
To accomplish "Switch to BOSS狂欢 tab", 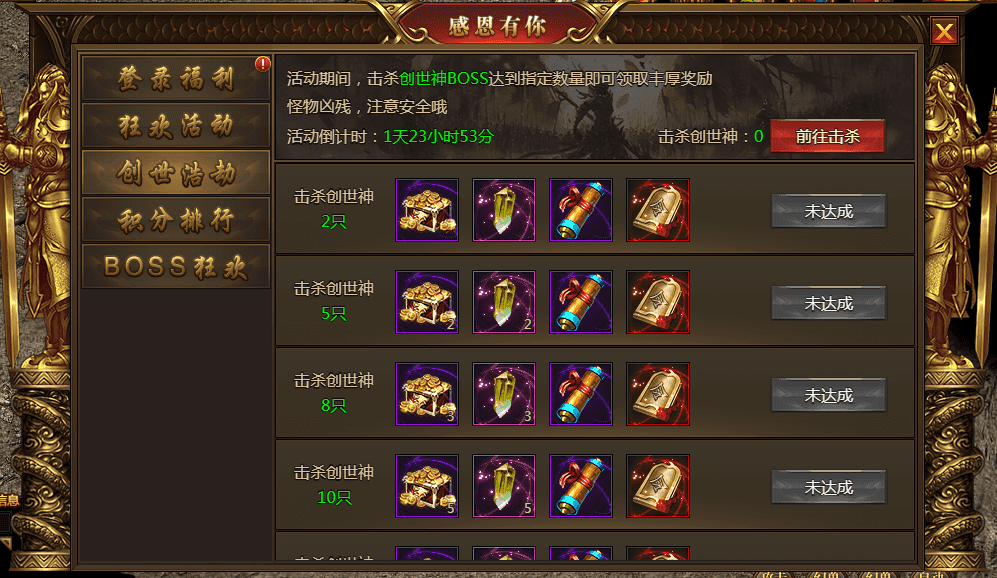I will click(x=176, y=267).
